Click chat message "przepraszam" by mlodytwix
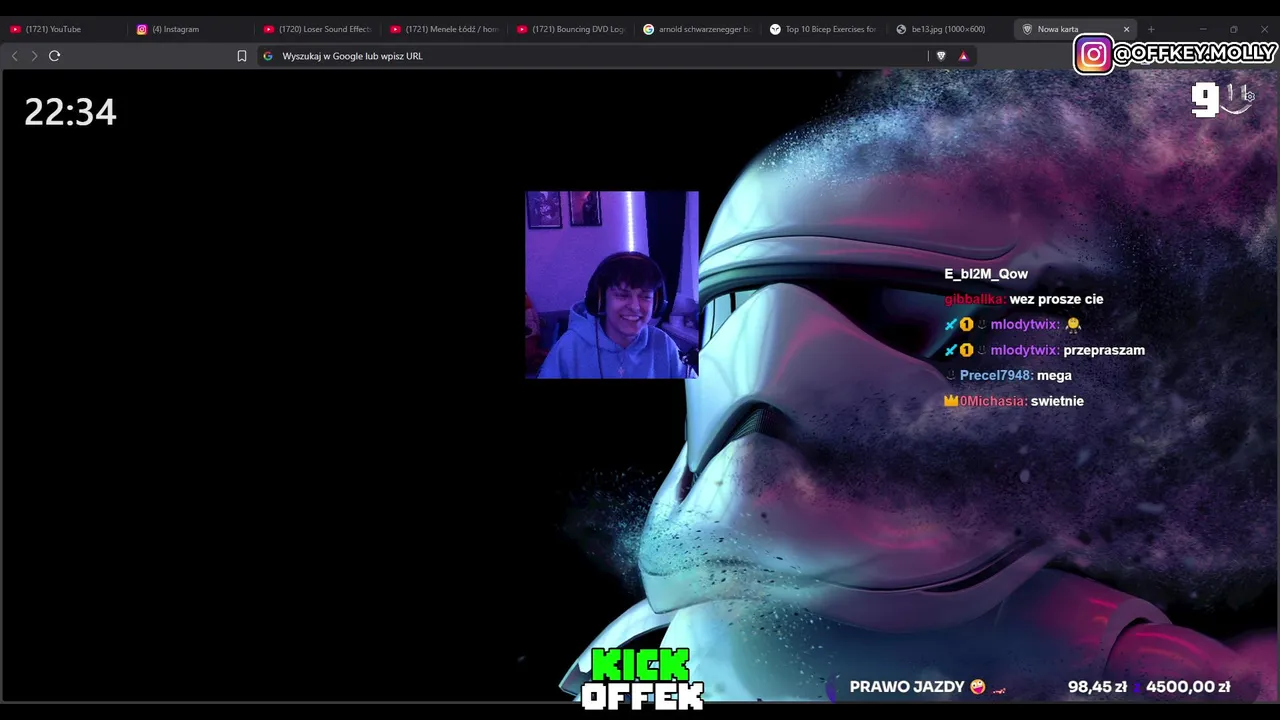The height and width of the screenshot is (720, 1280). coord(1104,350)
